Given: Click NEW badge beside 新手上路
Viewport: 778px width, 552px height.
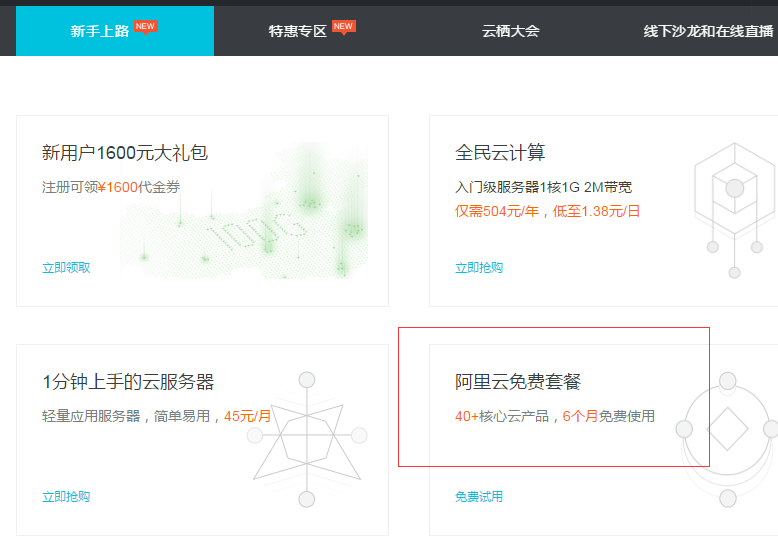Looking at the screenshot, I should click(146, 27).
